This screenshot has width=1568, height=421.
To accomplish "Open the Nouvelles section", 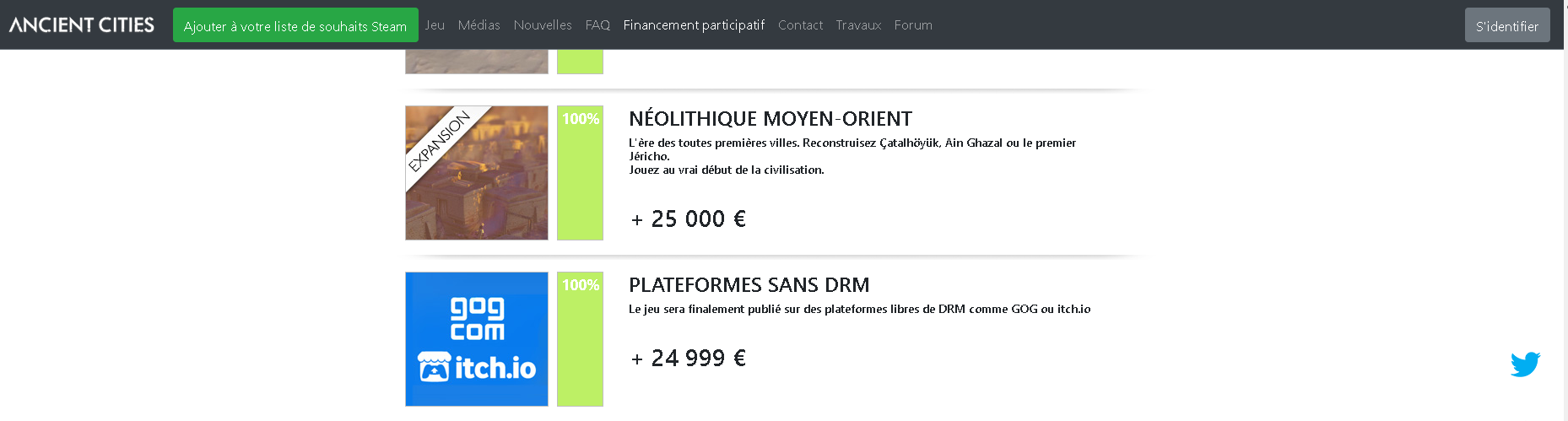I will click(543, 25).
